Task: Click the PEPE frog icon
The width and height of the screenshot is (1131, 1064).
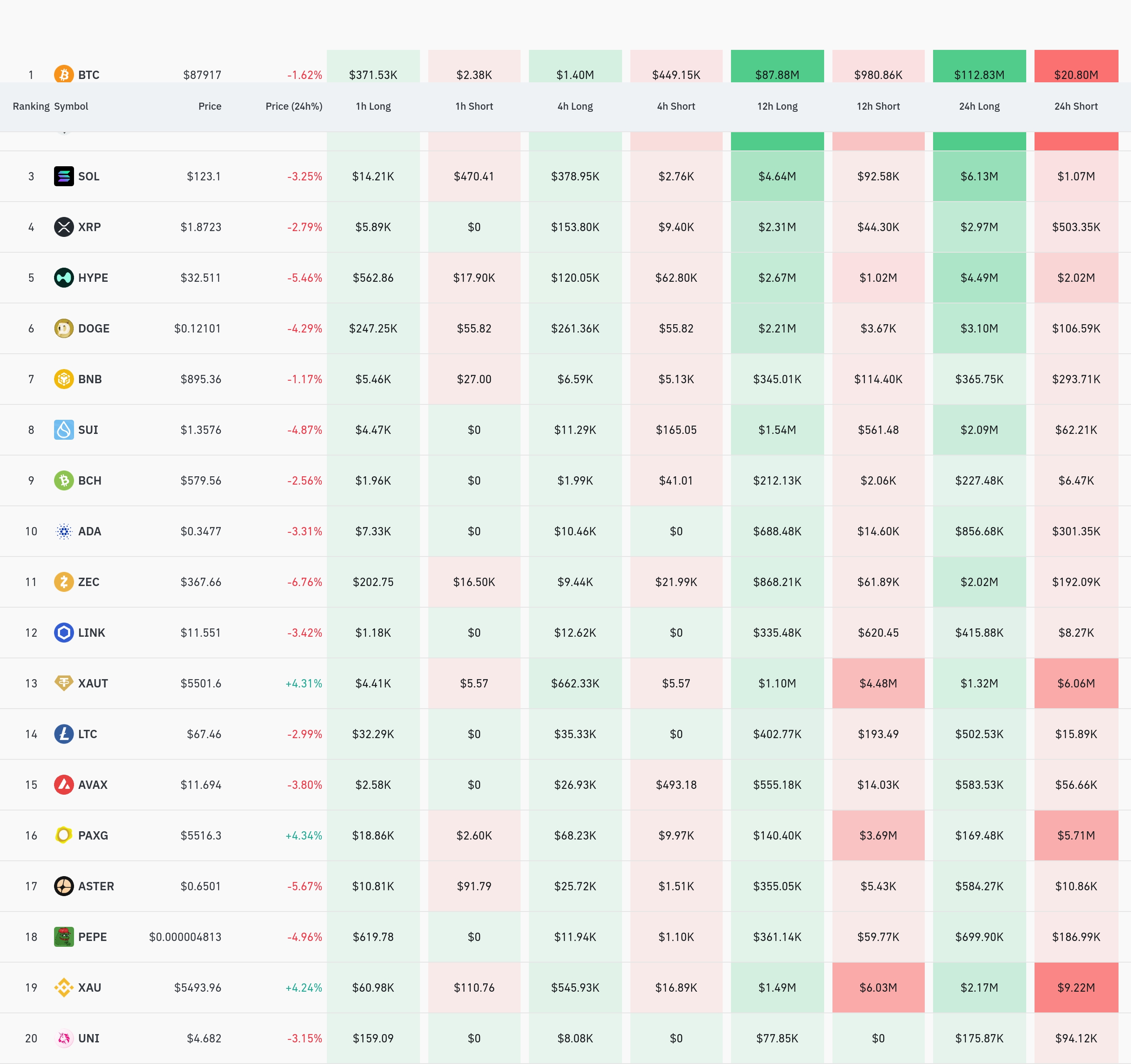Action: click(x=64, y=937)
